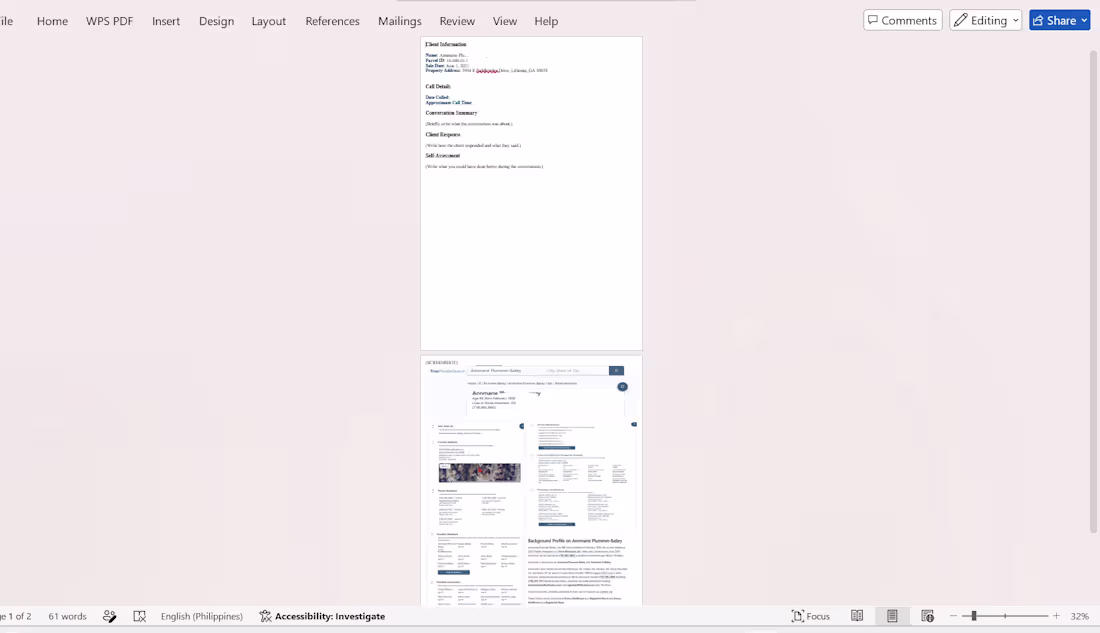
Task: Click the vertical document scrollbar
Action: pyautogui.click(x=1093, y=291)
